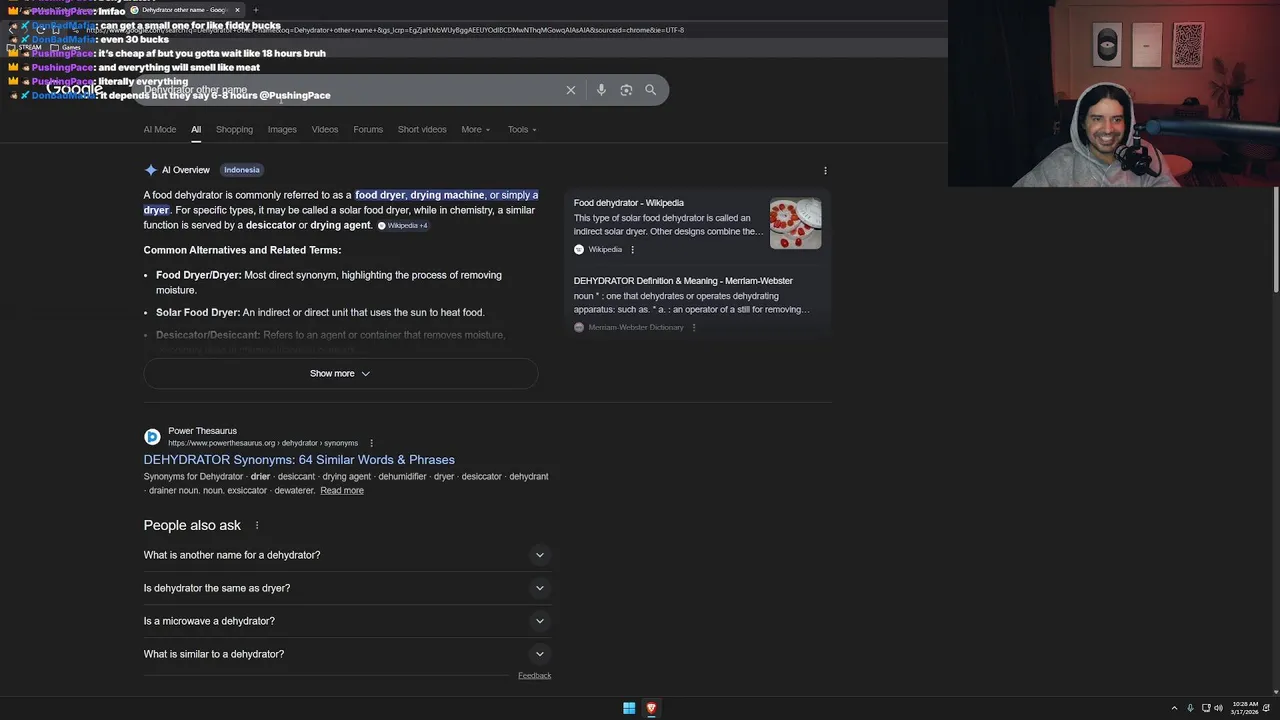
Task: Click the Power Thesaurus site favicon
Action: click(152, 437)
